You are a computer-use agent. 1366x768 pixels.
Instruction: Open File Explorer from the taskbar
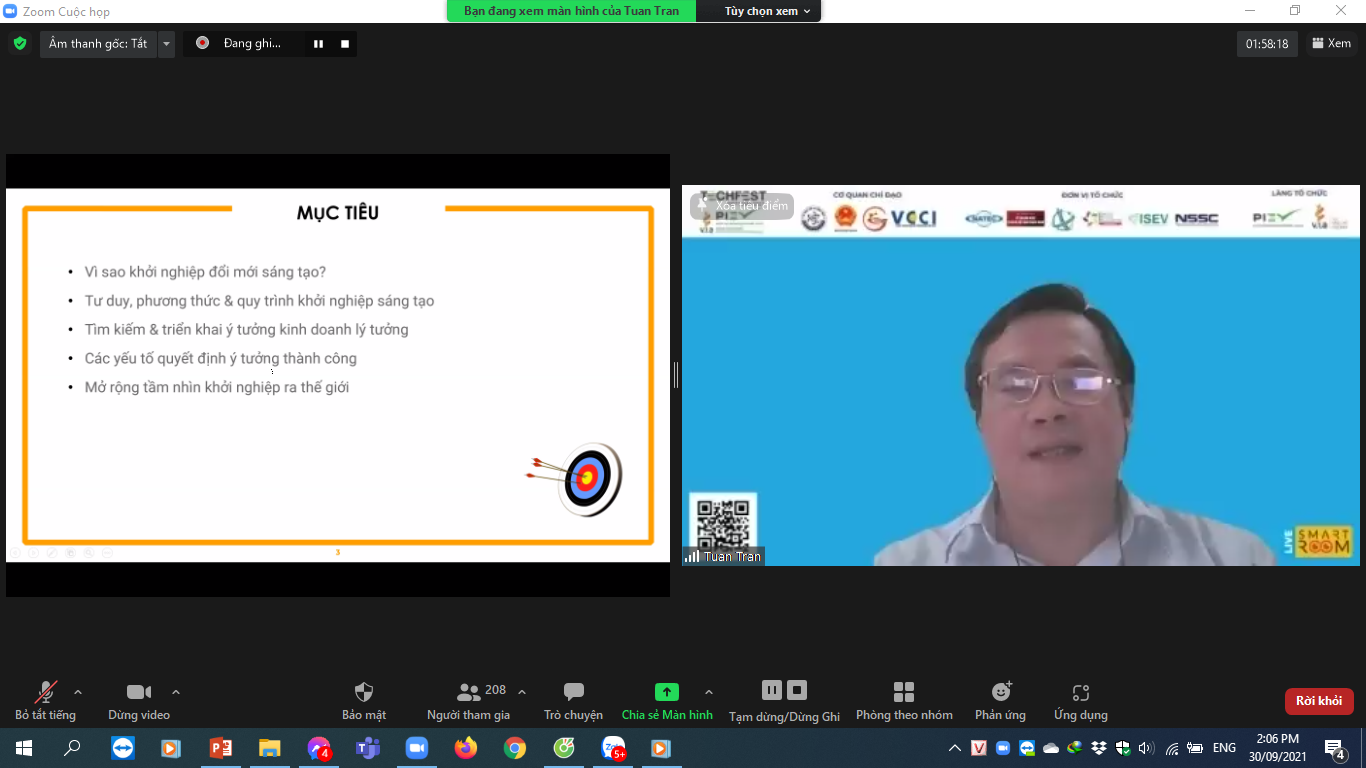pos(269,748)
